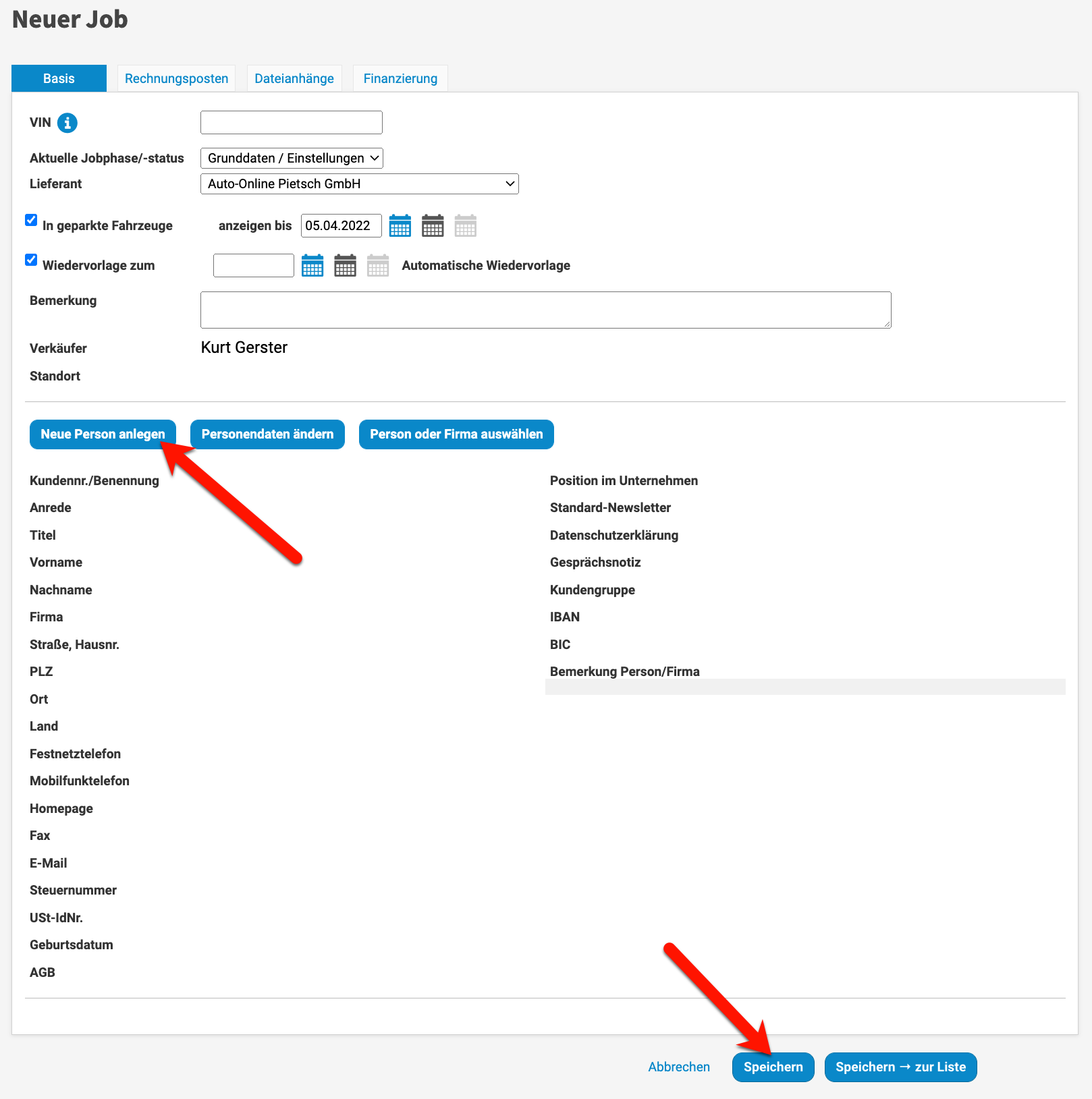Screen dimensions: 1092x1099
Task: Switch to the Rechnungsposten tab
Action: pos(176,78)
